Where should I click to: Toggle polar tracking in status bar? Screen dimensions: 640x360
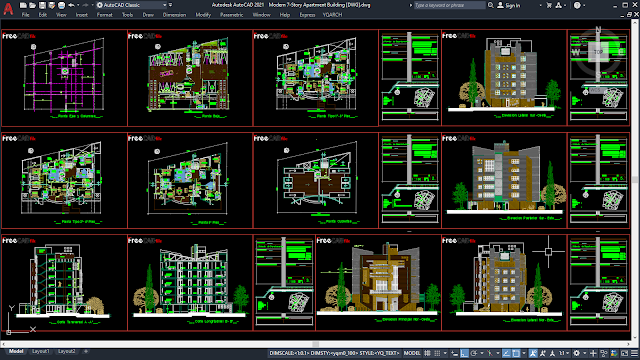point(474,353)
